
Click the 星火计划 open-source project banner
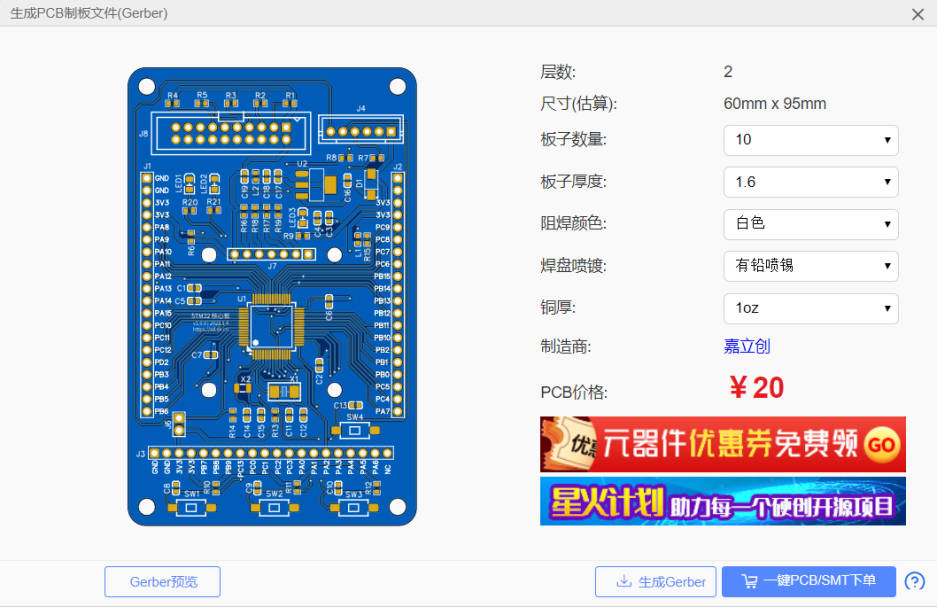[x=723, y=501]
